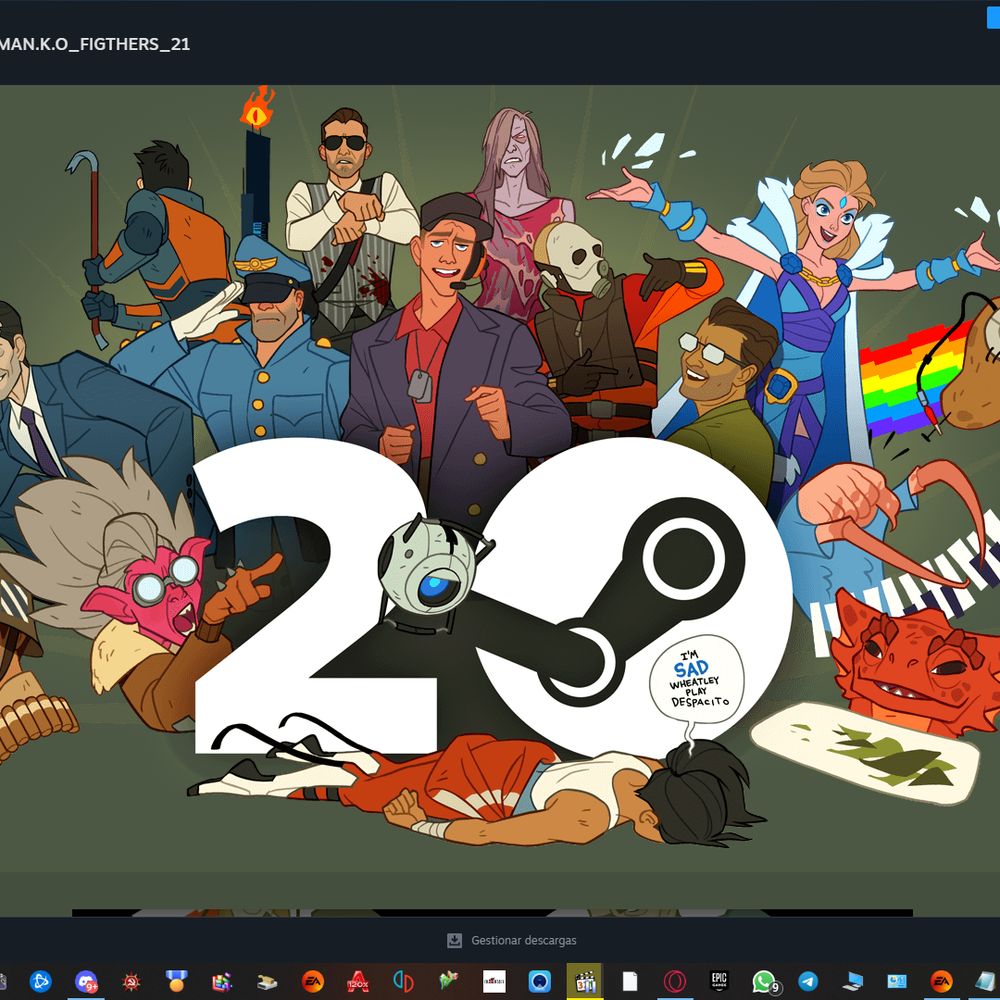Screen dimensions: 1000x1000
Task: Open WhatsApp with 9 unread messages
Action: click(765, 982)
